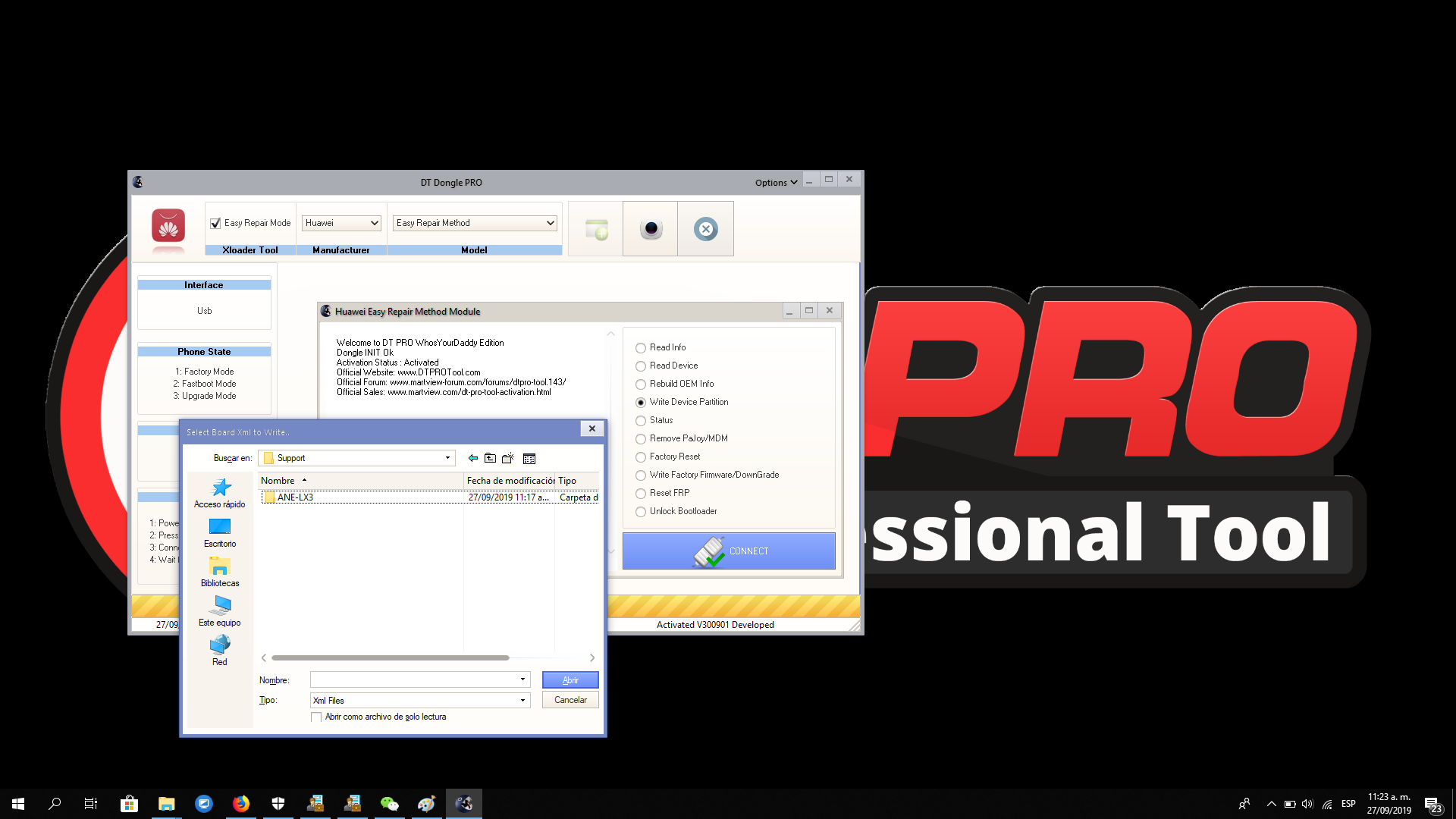
Task: Open the paint palette app on taskbar
Action: [x=427, y=804]
